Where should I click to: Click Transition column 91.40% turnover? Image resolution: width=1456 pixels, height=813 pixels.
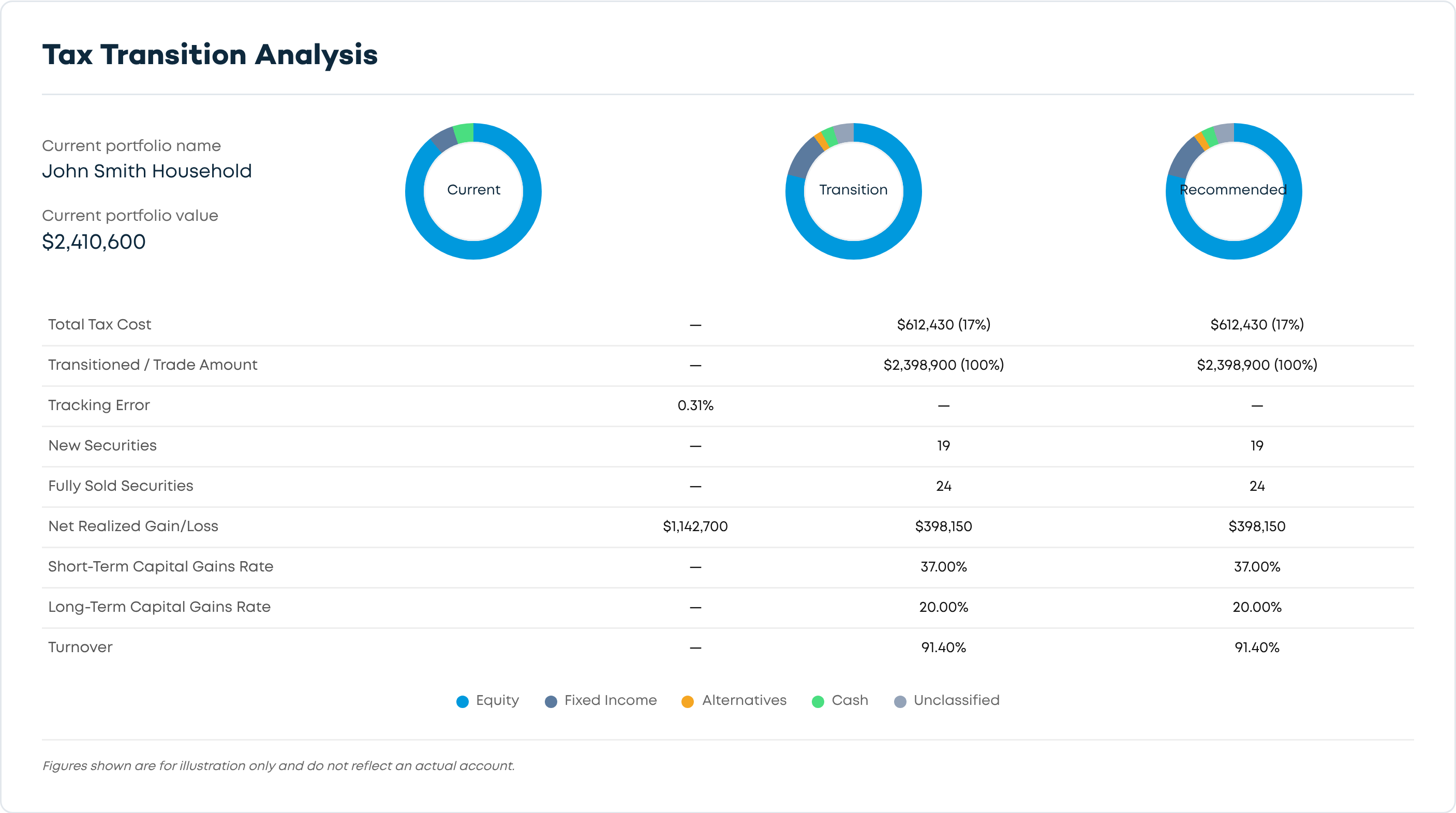coord(943,647)
